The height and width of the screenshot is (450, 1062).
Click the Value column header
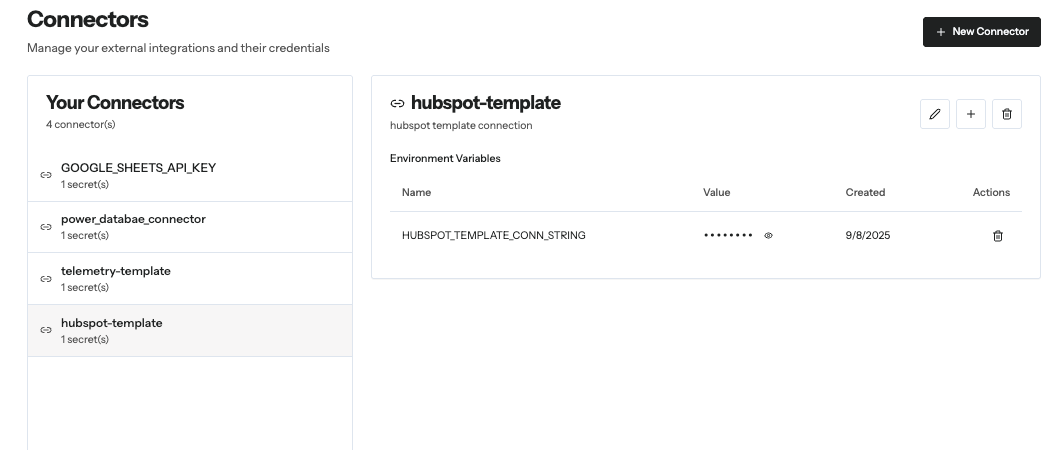pyautogui.click(x=717, y=192)
